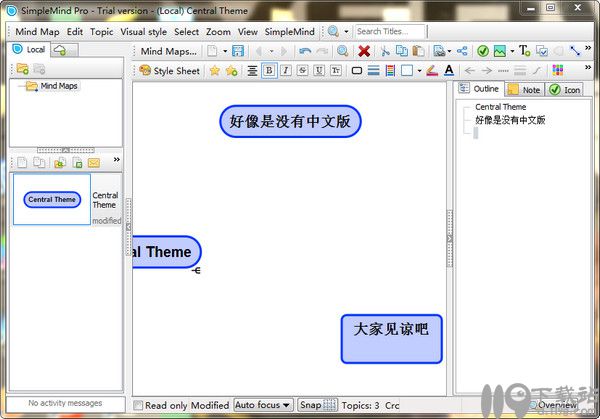The image size is (600, 419).
Task: Click the yellow star icon
Action: (x=215, y=70)
